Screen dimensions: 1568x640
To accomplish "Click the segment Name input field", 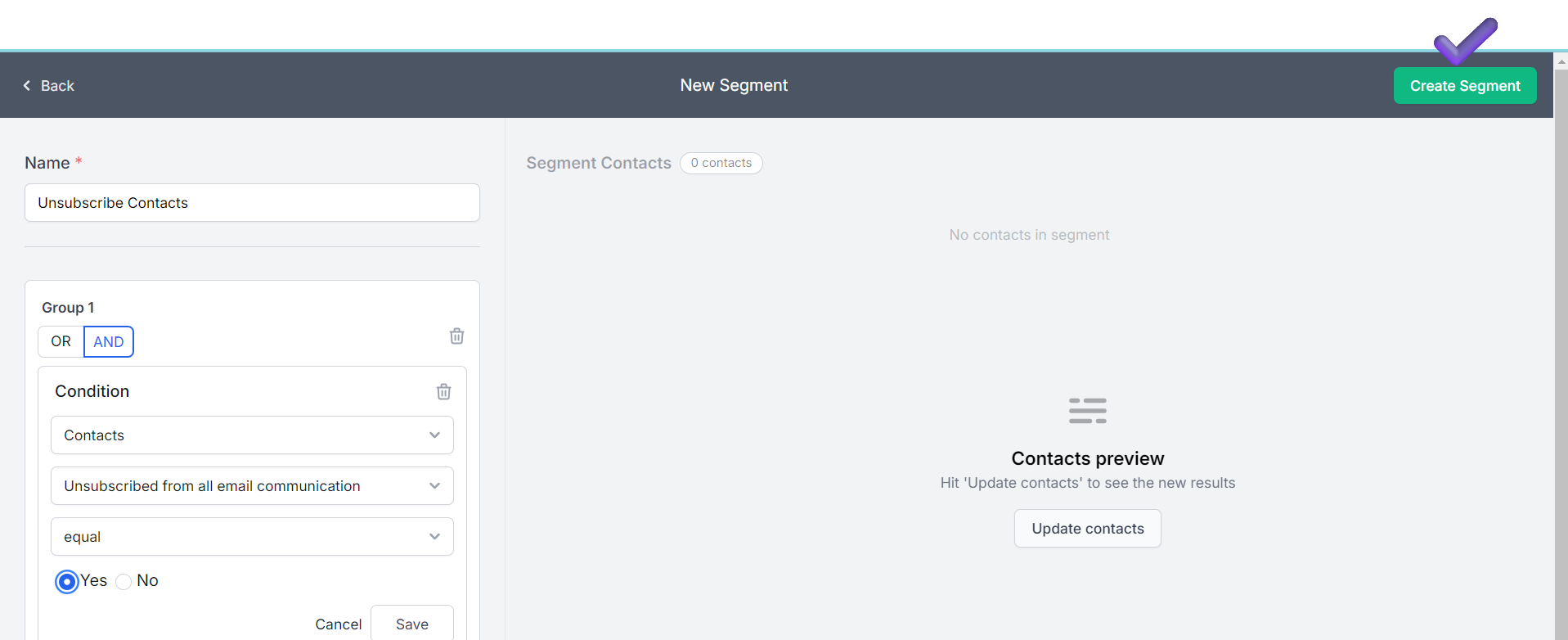I will point(252,203).
